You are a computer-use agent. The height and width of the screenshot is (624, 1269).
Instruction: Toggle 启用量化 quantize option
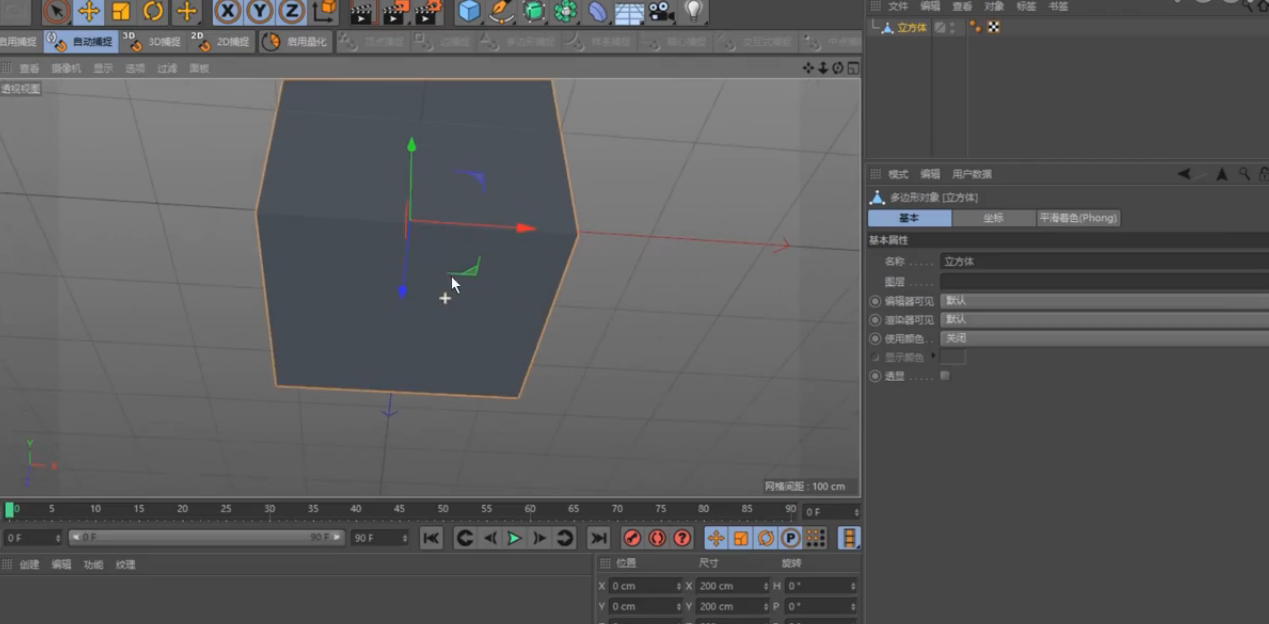297,42
